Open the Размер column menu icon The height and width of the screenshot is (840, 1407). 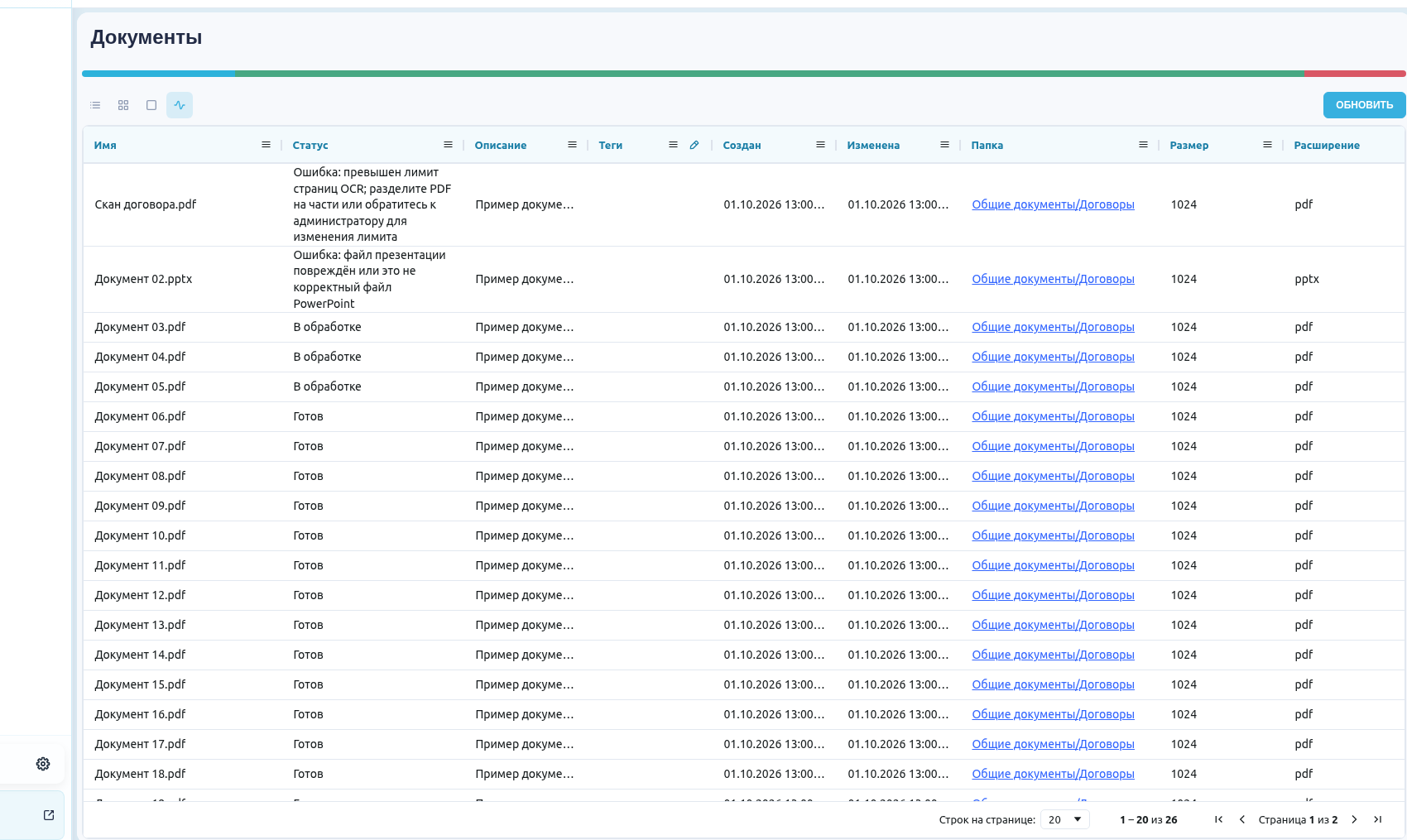(1267, 145)
